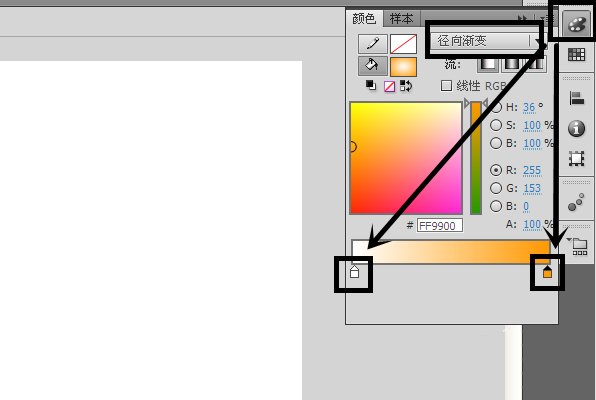Image resolution: width=596 pixels, height=400 pixels.
Task: Open the Code Snippets panel icon
Action: [576, 202]
